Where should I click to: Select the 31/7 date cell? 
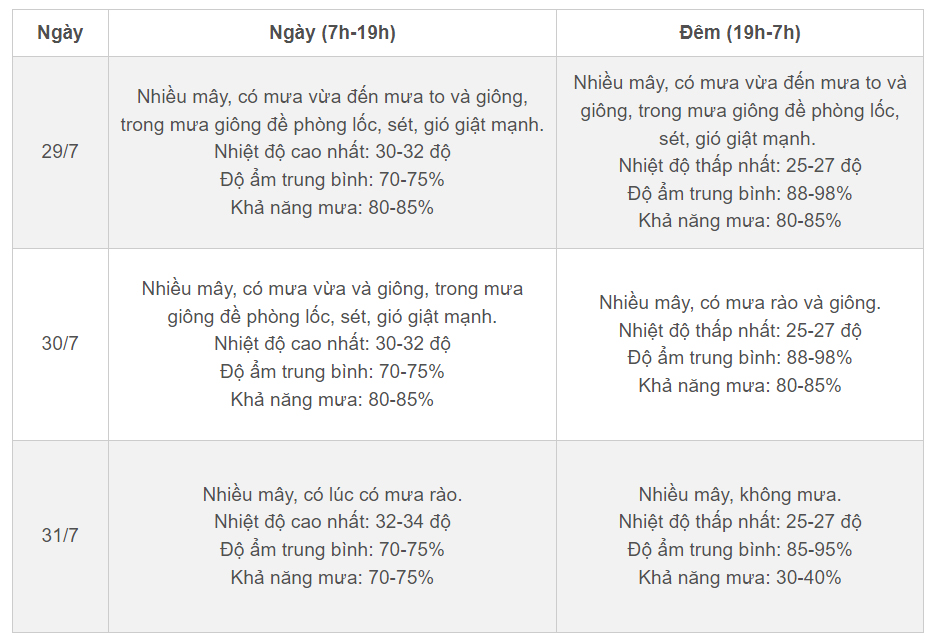pos(60,536)
